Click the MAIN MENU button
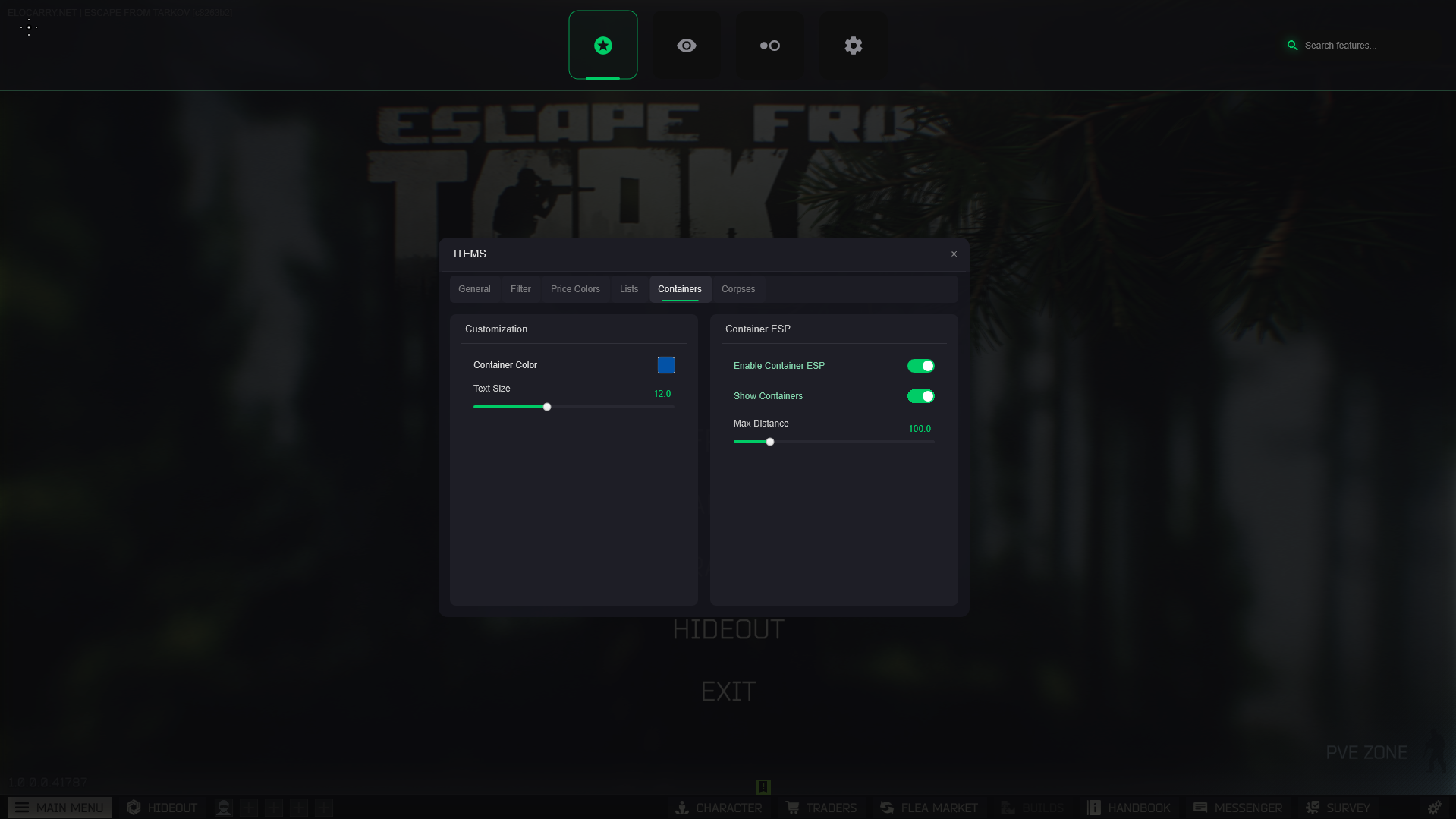Image resolution: width=1456 pixels, height=819 pixels. click(60, 808)
